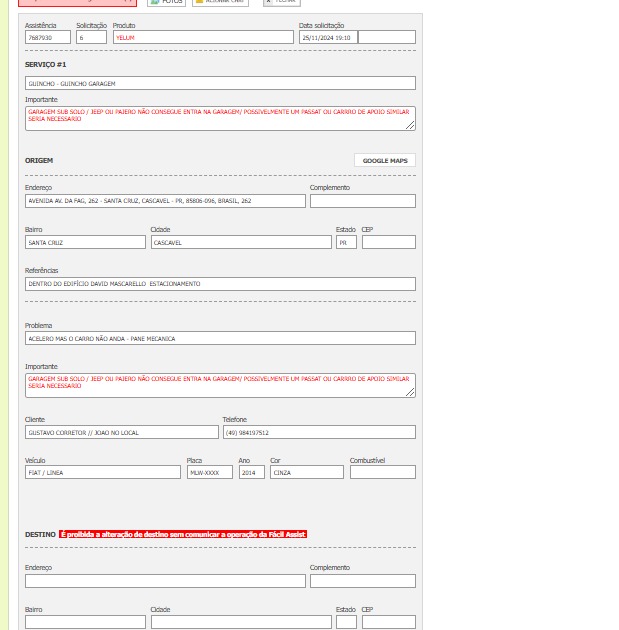The width and height of the screenshot is (619, 630).
Task: Click the Origem Endereço field with Avenida da FAG
Action: coord(165,201)
